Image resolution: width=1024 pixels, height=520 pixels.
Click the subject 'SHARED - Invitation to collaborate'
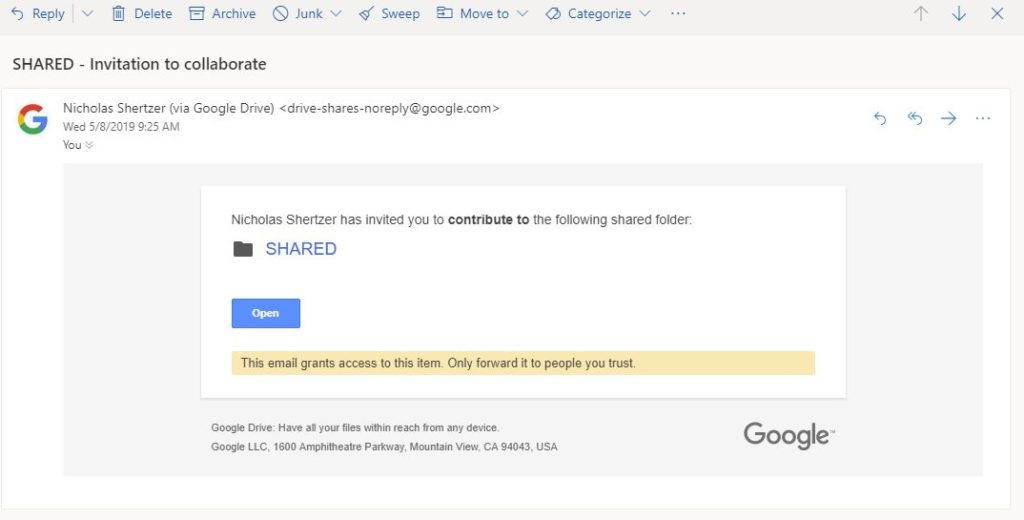coord(139,64)
